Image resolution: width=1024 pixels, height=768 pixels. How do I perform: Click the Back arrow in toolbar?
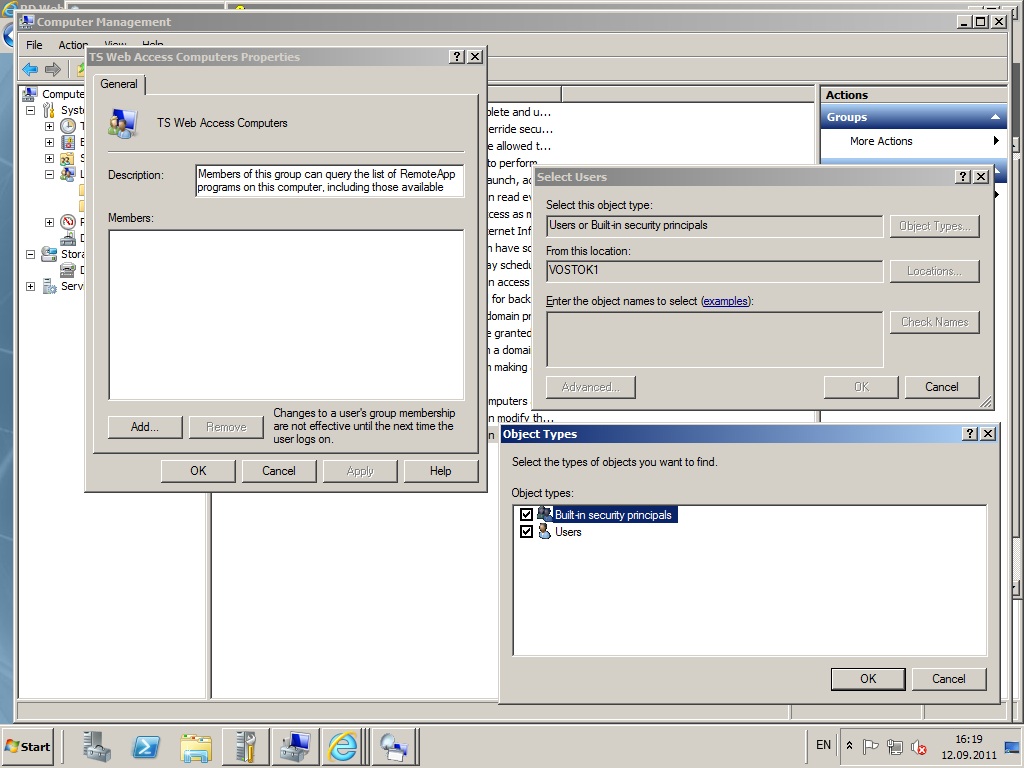click(x=30, y=69)
